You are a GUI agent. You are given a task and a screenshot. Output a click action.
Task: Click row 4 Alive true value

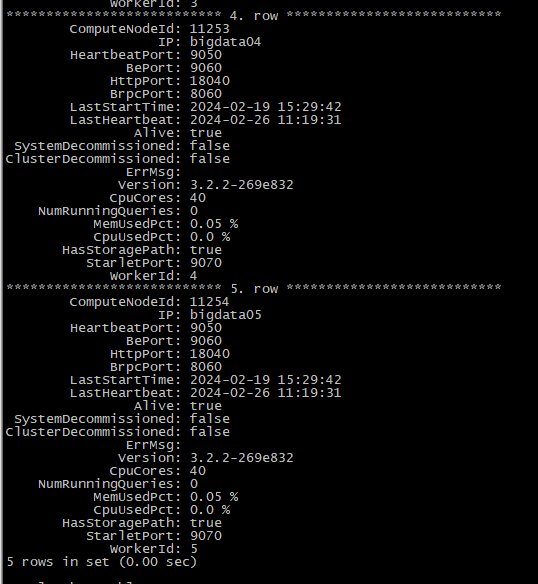(x=206, y=133)
